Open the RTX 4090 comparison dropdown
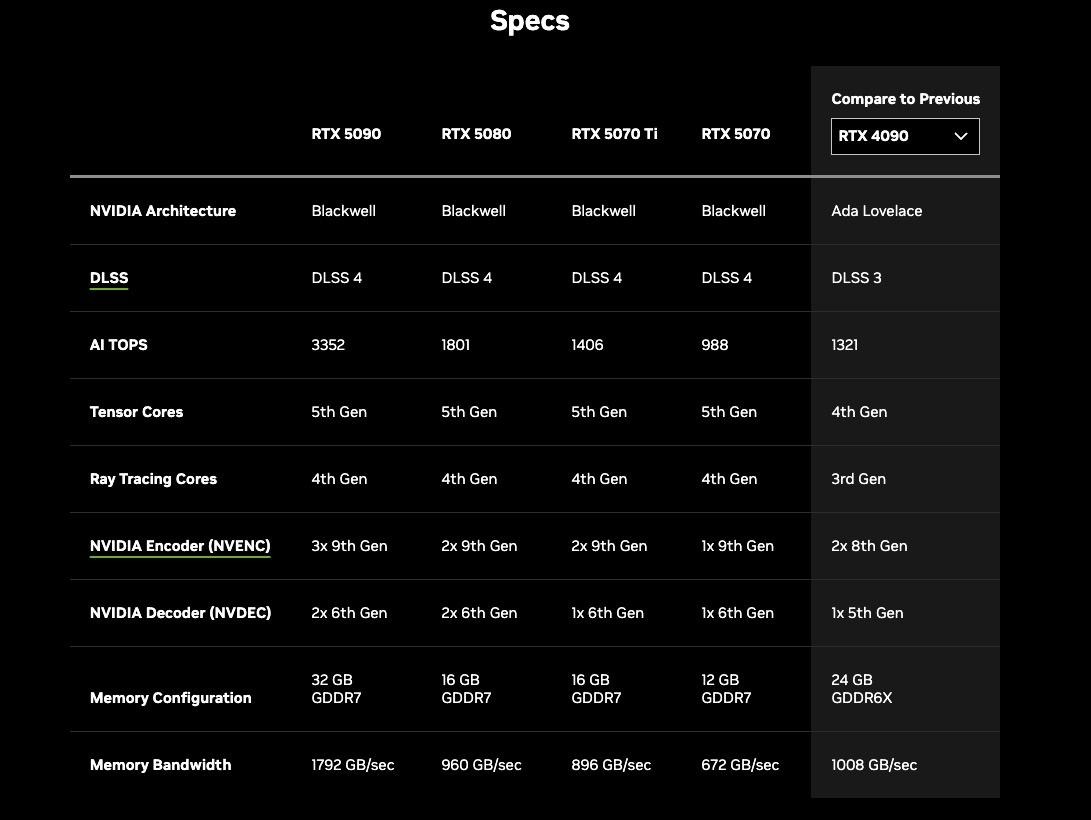Screen dimensions: 1091x820 point(905,136)
